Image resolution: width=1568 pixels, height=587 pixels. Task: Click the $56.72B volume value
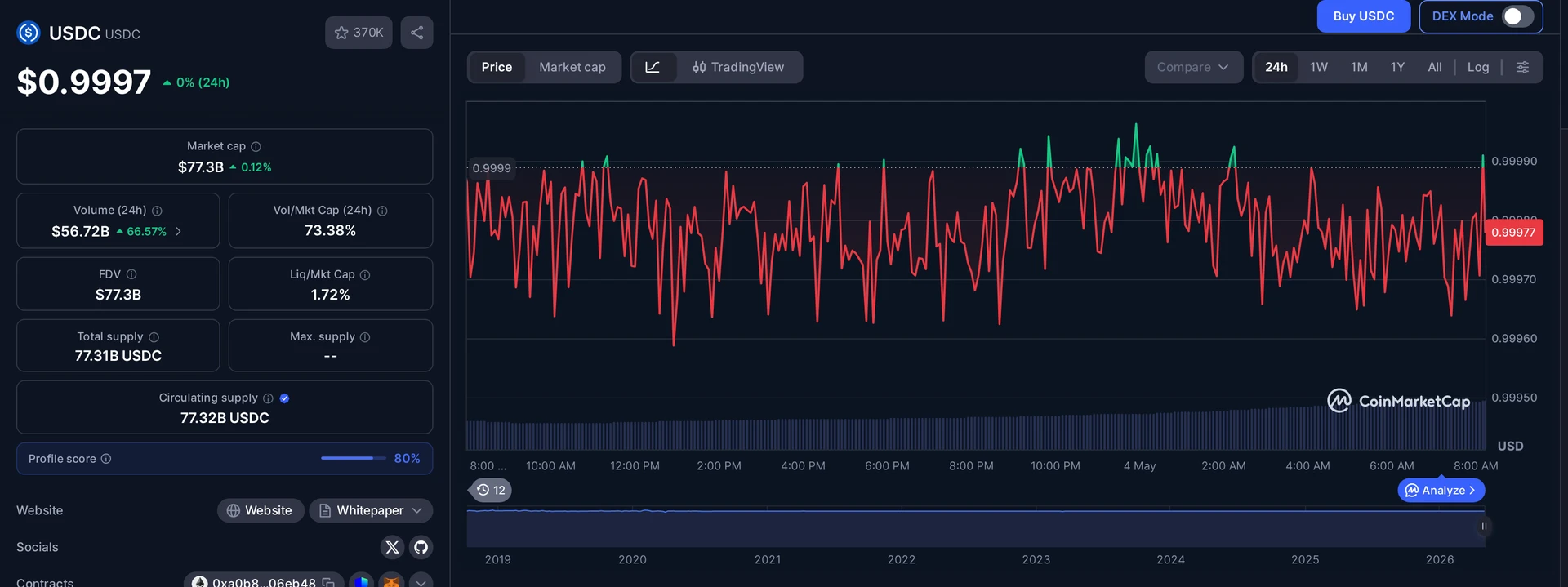coord(80,231)
